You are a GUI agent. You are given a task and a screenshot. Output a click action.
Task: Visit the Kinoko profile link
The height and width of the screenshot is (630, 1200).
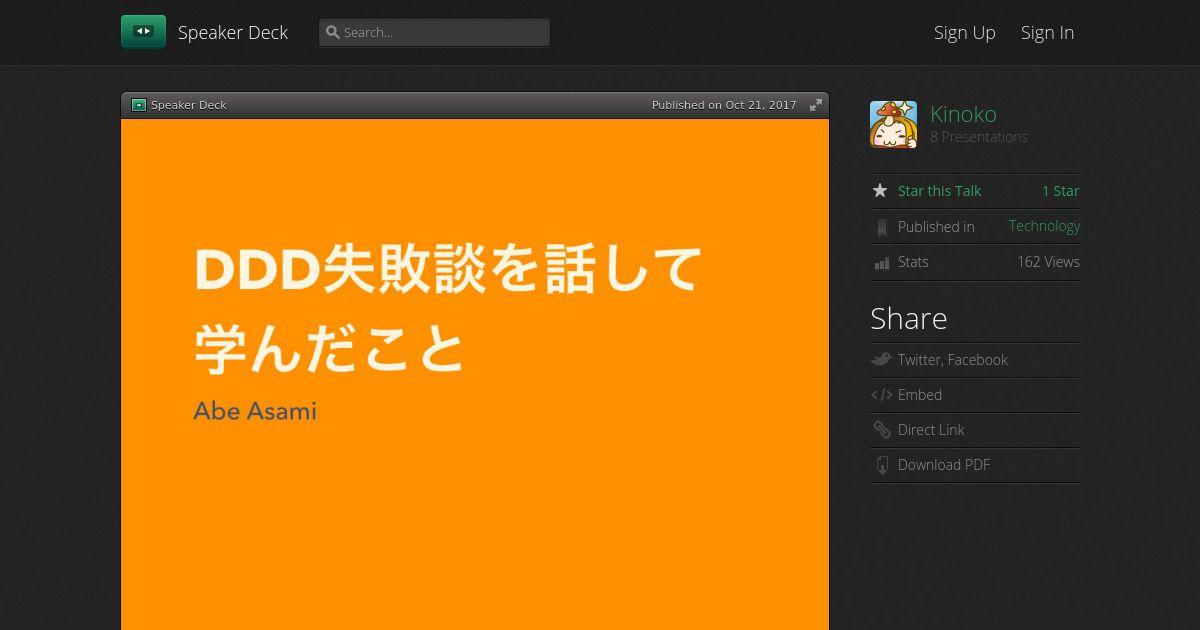tap(963, 114)
